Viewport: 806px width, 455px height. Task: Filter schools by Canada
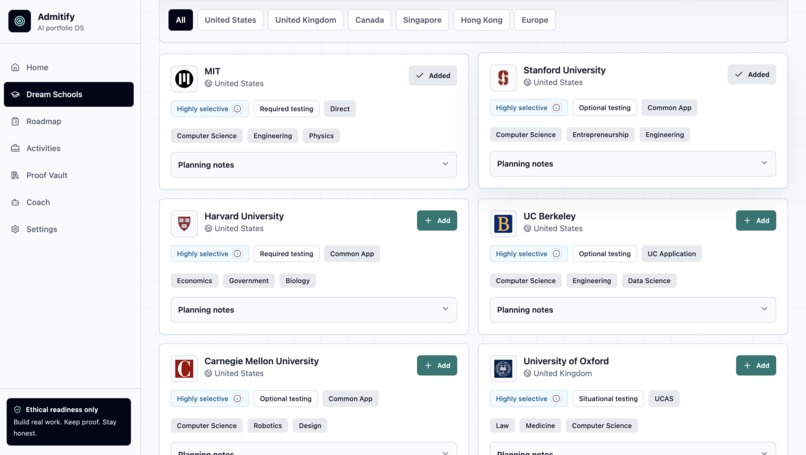click(x=370, y=20)
